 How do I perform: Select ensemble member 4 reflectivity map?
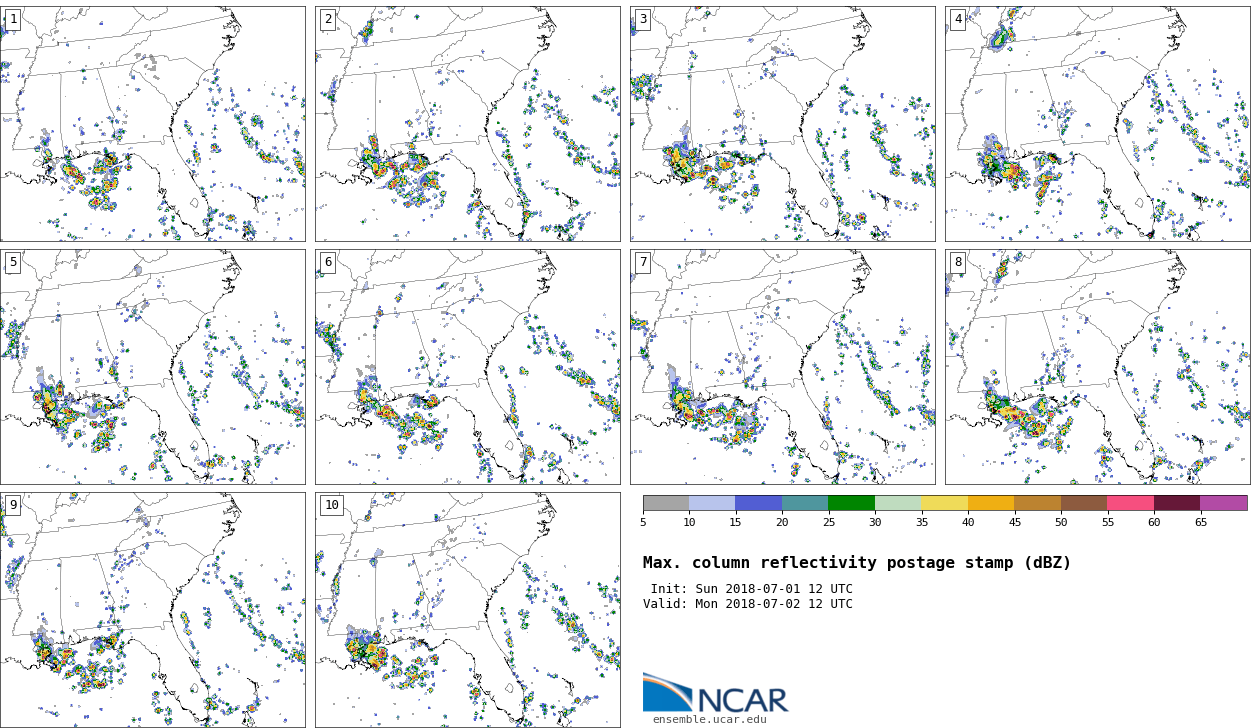[x=1098, y=124]
